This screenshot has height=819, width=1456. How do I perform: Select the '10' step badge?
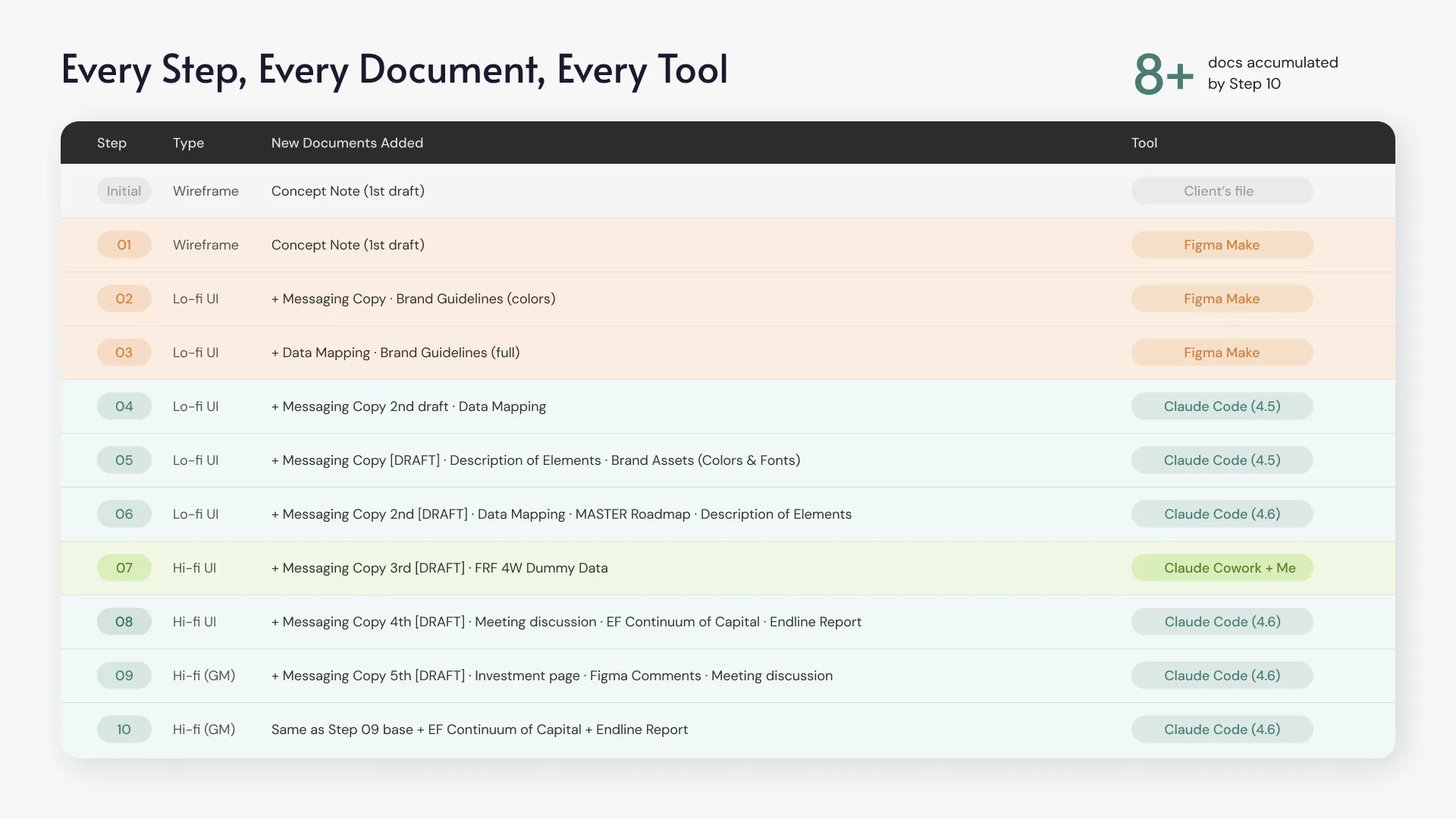click(x=124, y=730)
